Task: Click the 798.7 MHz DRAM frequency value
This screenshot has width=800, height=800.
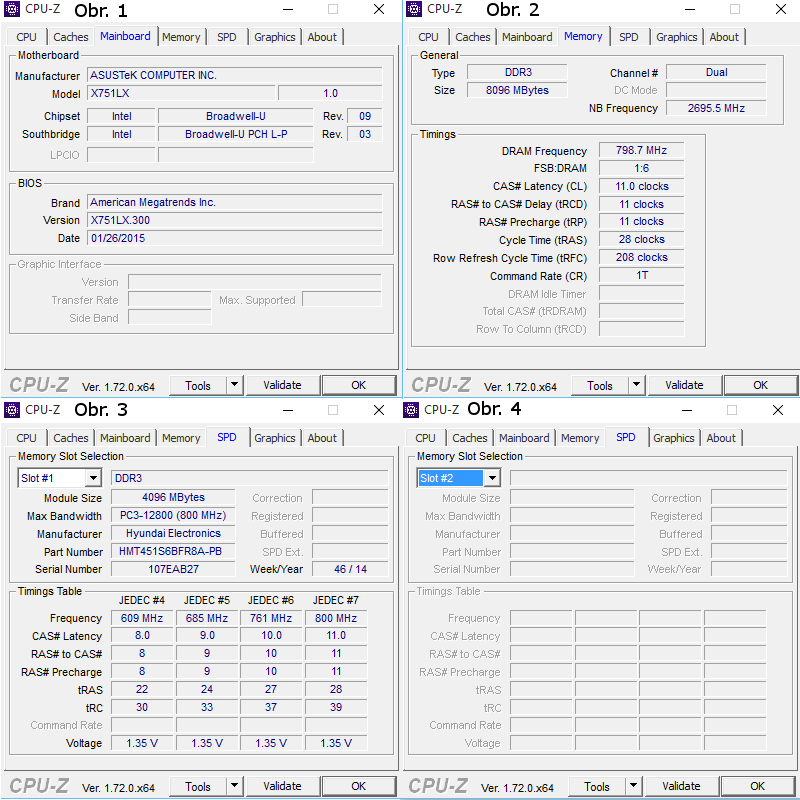Action: click(641, 151)
